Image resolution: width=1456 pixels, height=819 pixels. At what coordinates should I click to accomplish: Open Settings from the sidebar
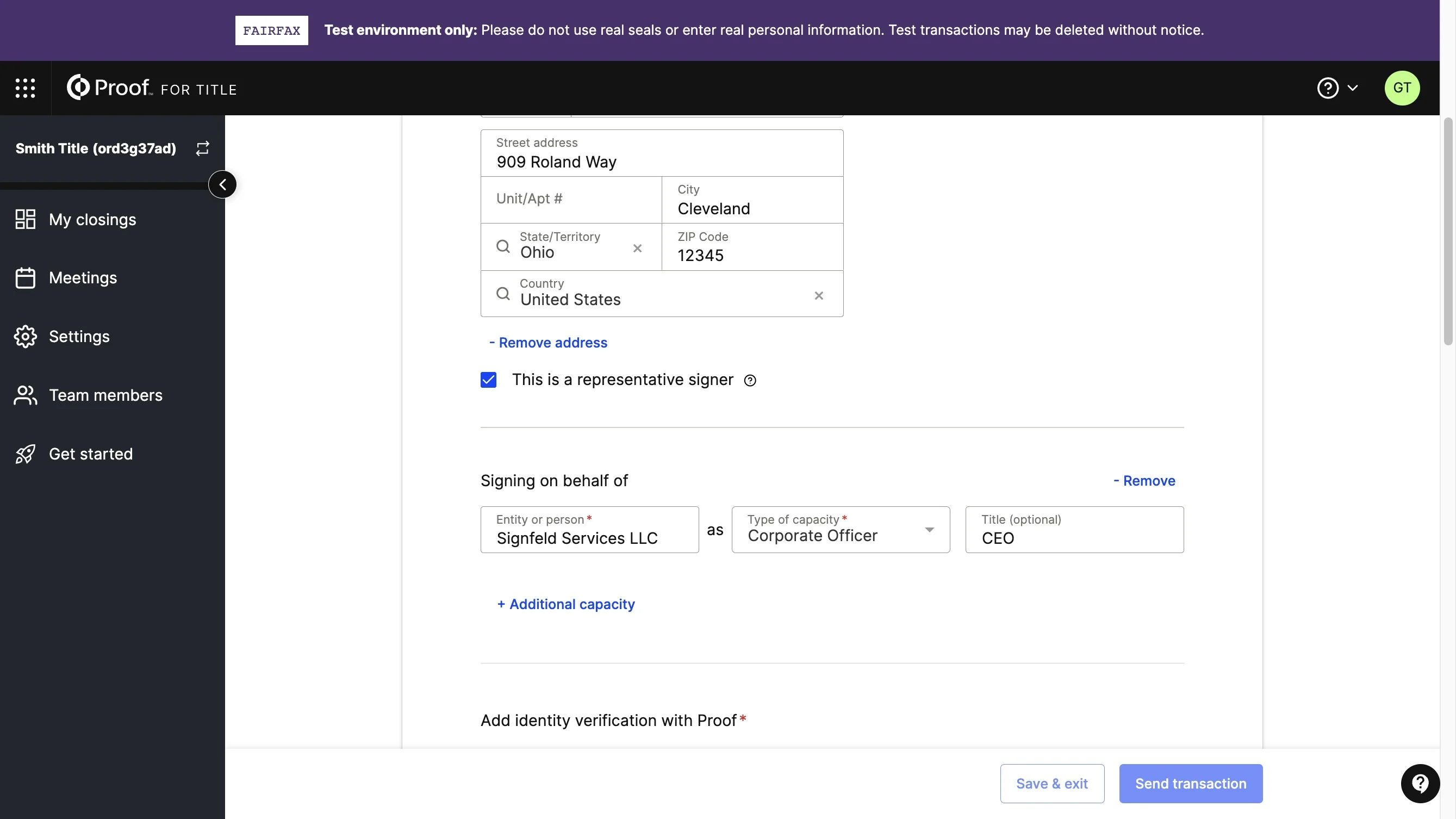click(x=79, y=336)
